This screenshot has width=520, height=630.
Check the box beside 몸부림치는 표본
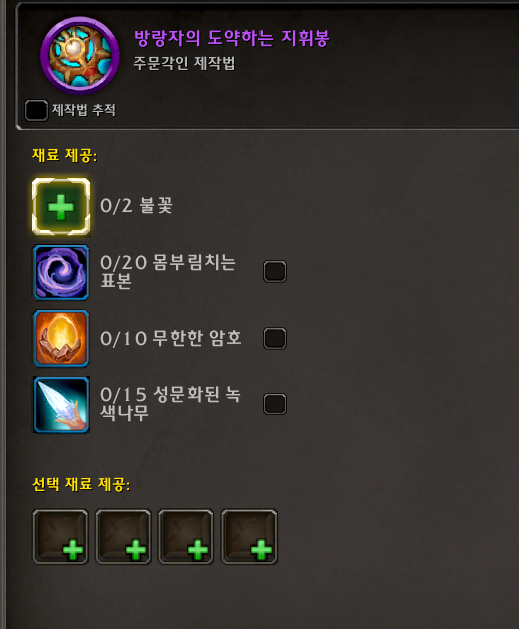(x=275, y=271)
